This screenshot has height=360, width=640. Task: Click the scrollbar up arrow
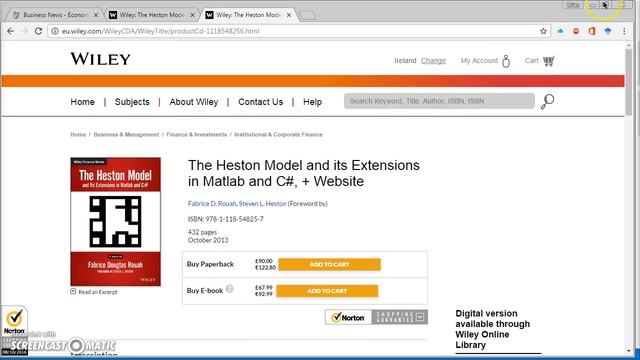coord(629,44)
